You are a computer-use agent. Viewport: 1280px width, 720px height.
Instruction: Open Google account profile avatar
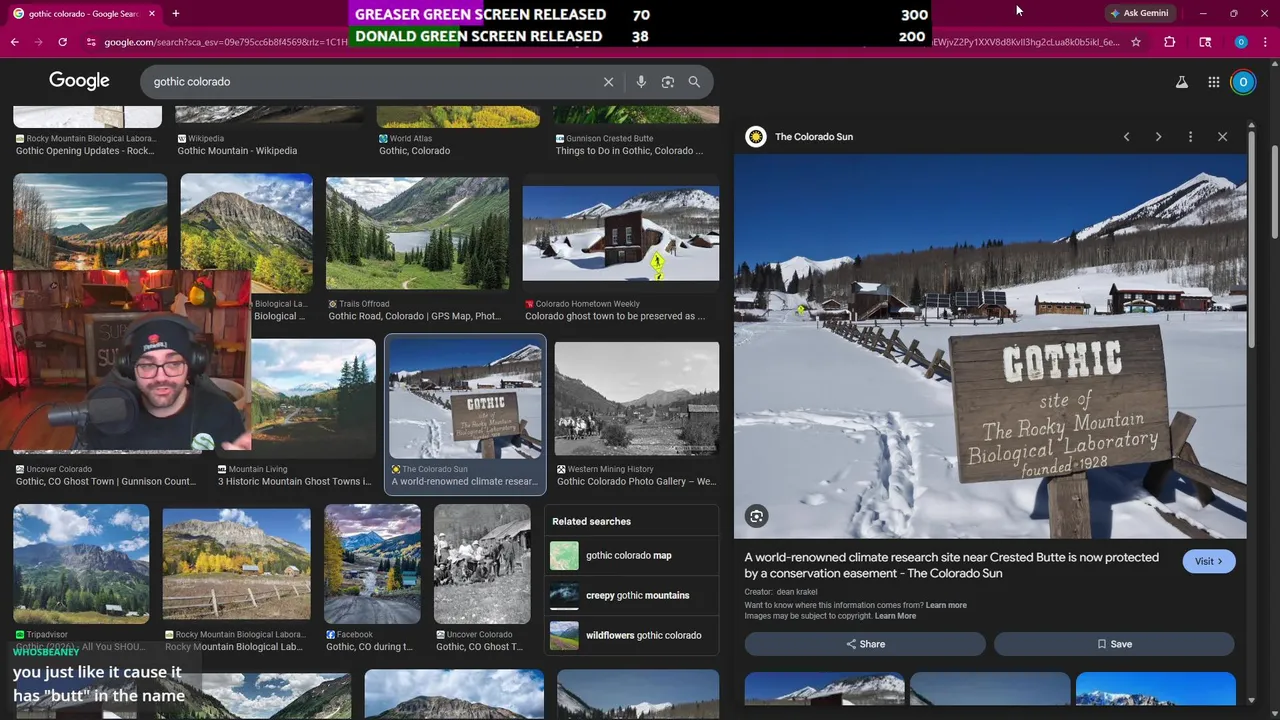point(1243,82)
